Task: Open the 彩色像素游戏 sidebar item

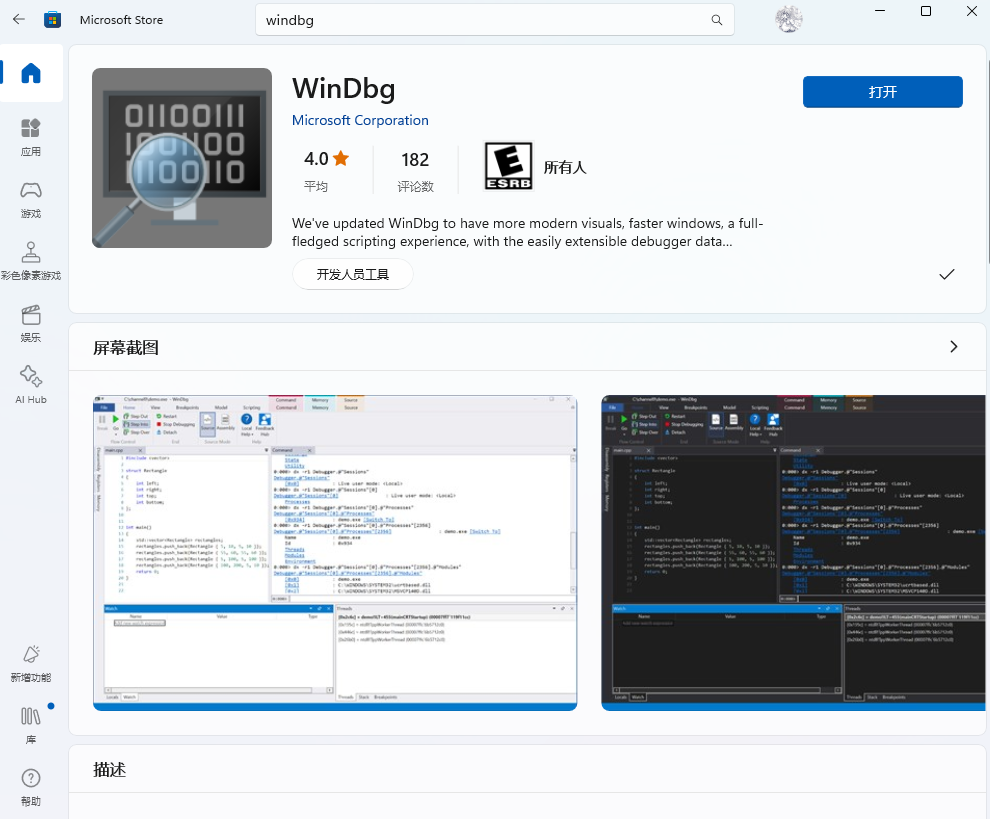Action: click(x=31, y=261)
